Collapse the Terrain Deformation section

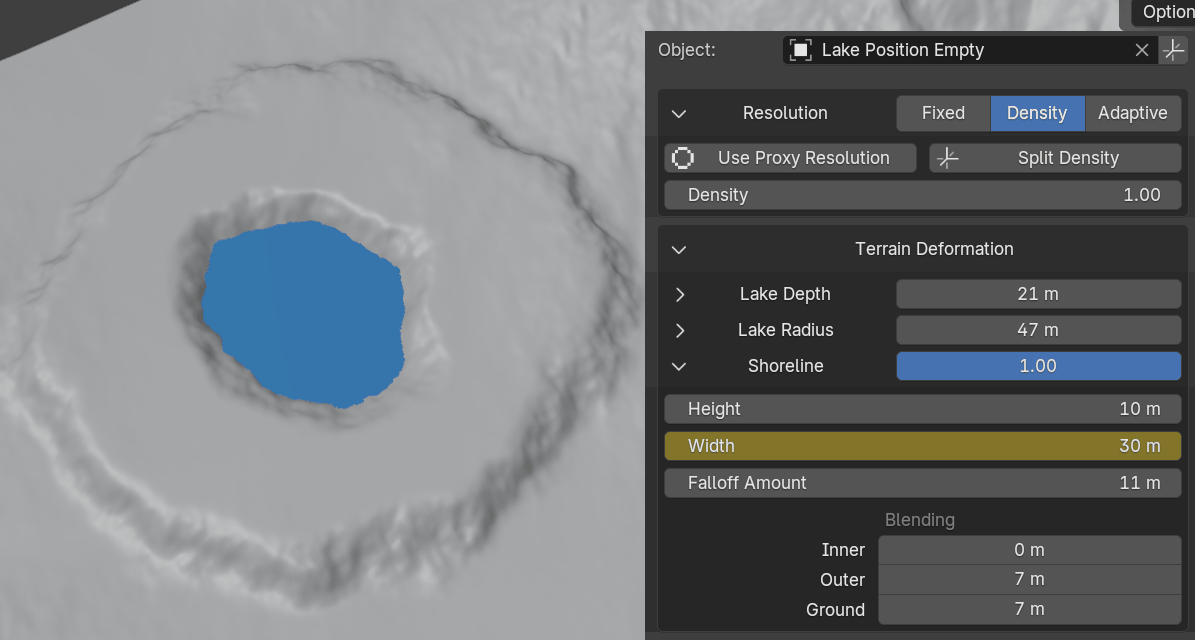[x=679, y=249]
